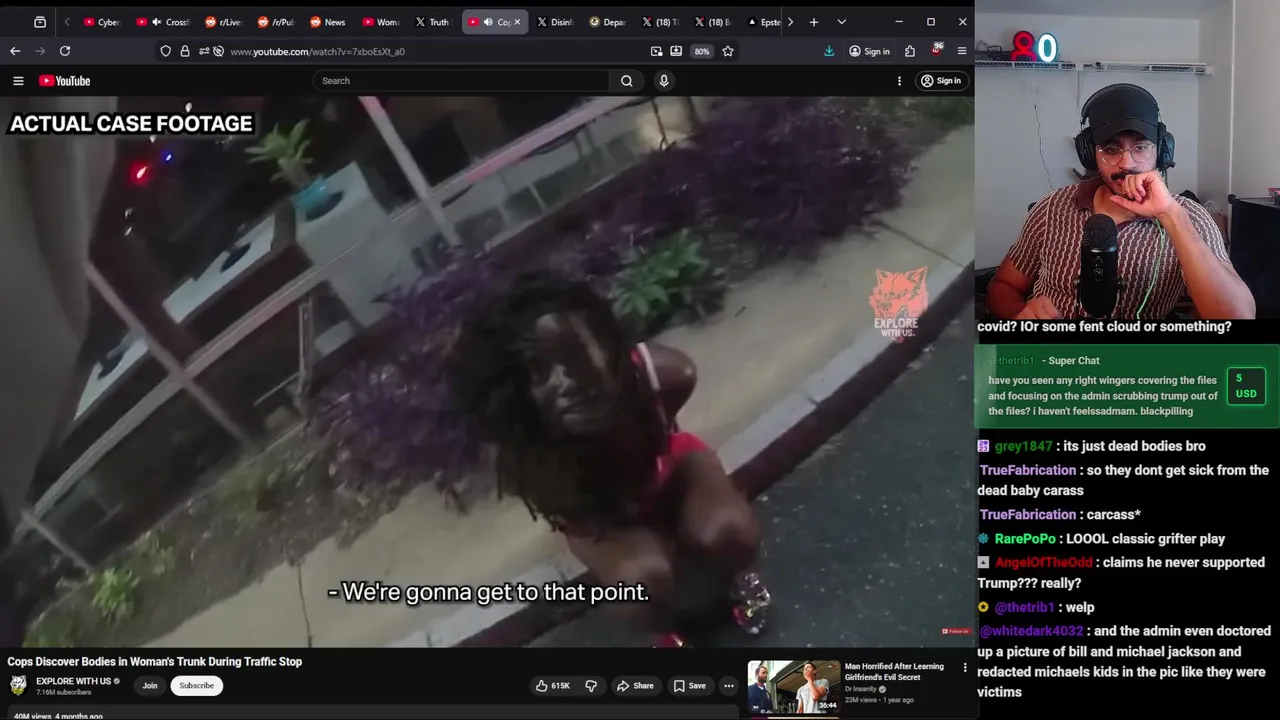1280x720 pixels.
Task: Click the autoplay blocked permission icon
Action: point(218,51)
